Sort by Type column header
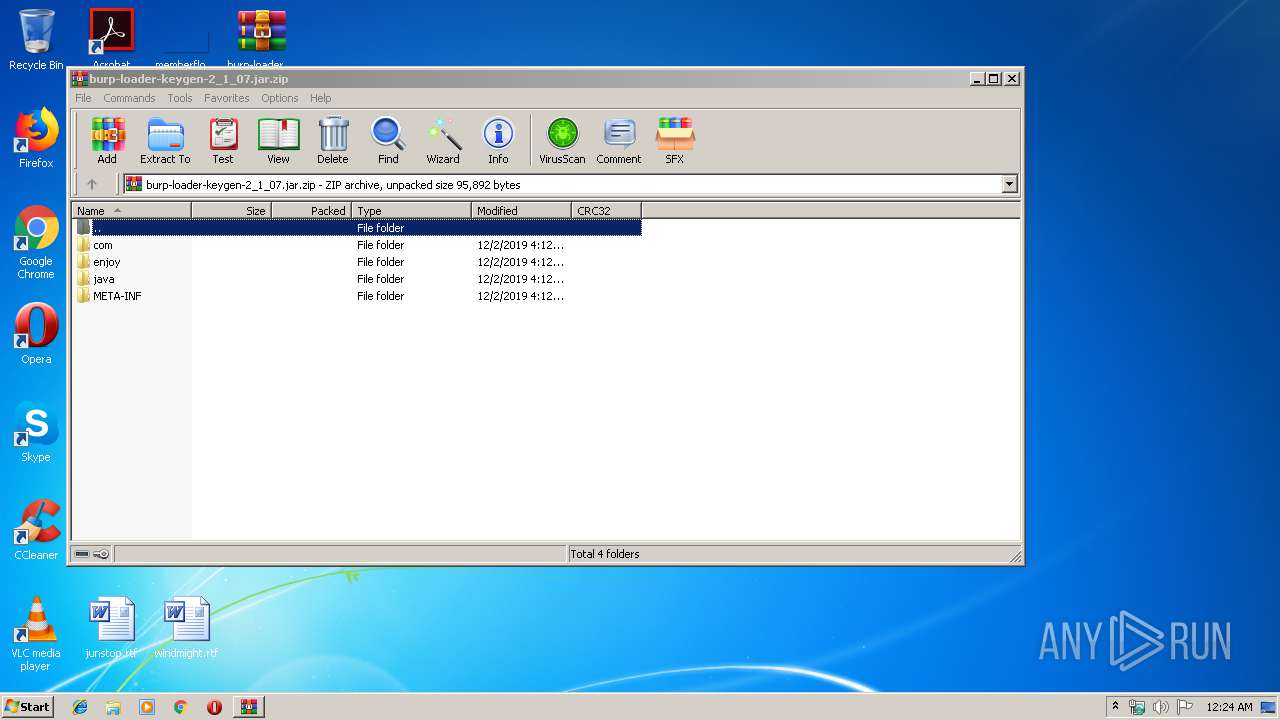 point(411,211)
